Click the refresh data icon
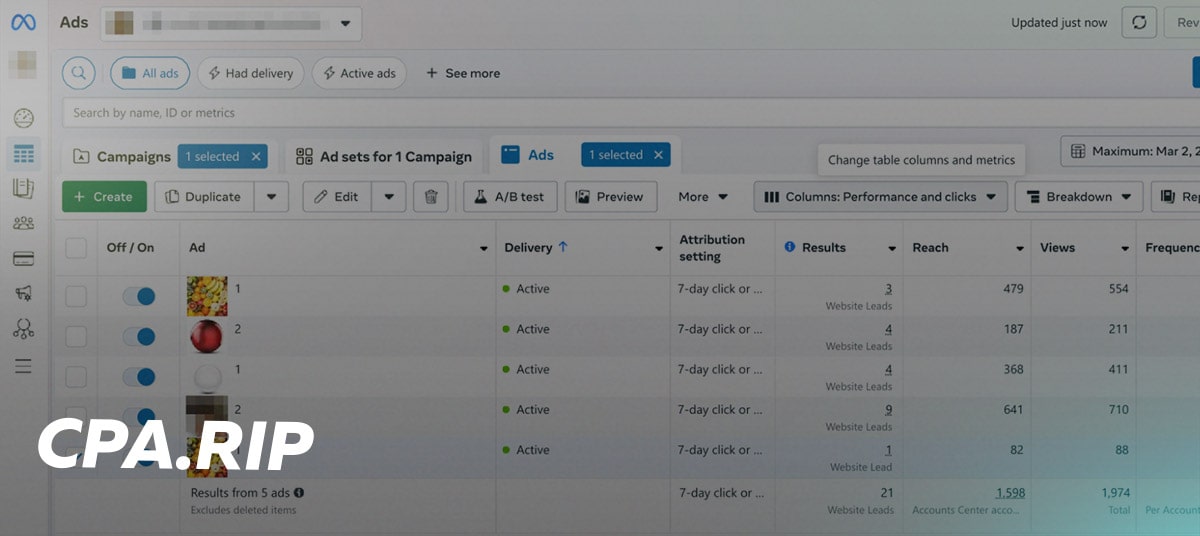 click(1139, 23)
